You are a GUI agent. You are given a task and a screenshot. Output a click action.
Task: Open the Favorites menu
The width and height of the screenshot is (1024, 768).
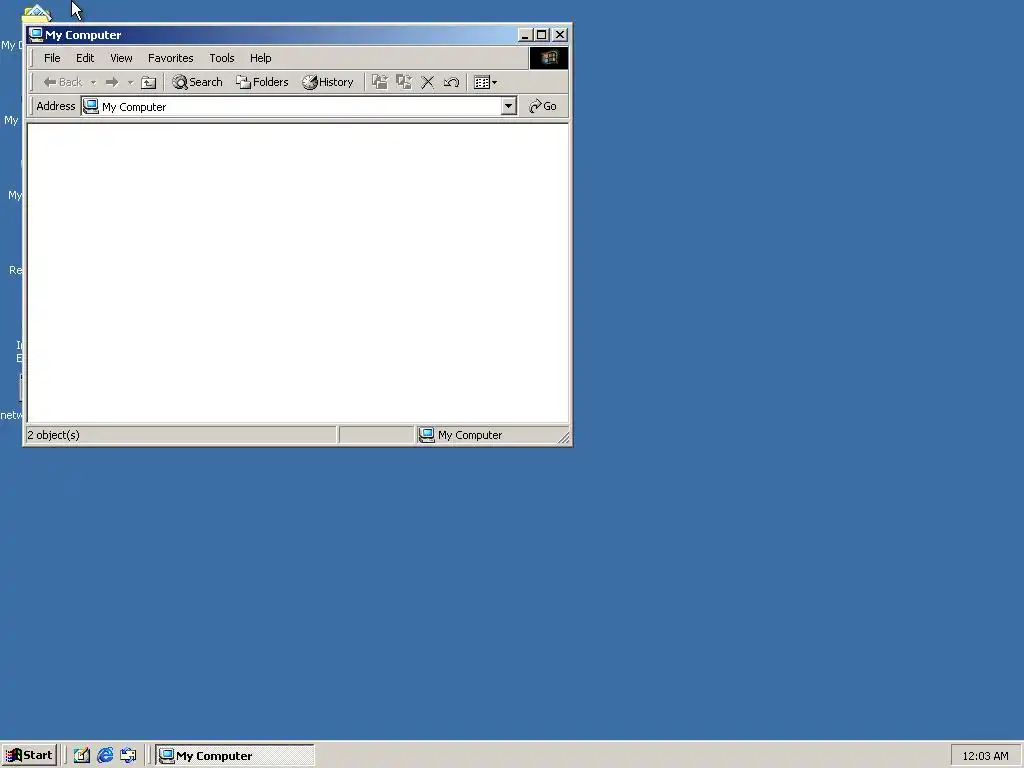pos(170,58)
